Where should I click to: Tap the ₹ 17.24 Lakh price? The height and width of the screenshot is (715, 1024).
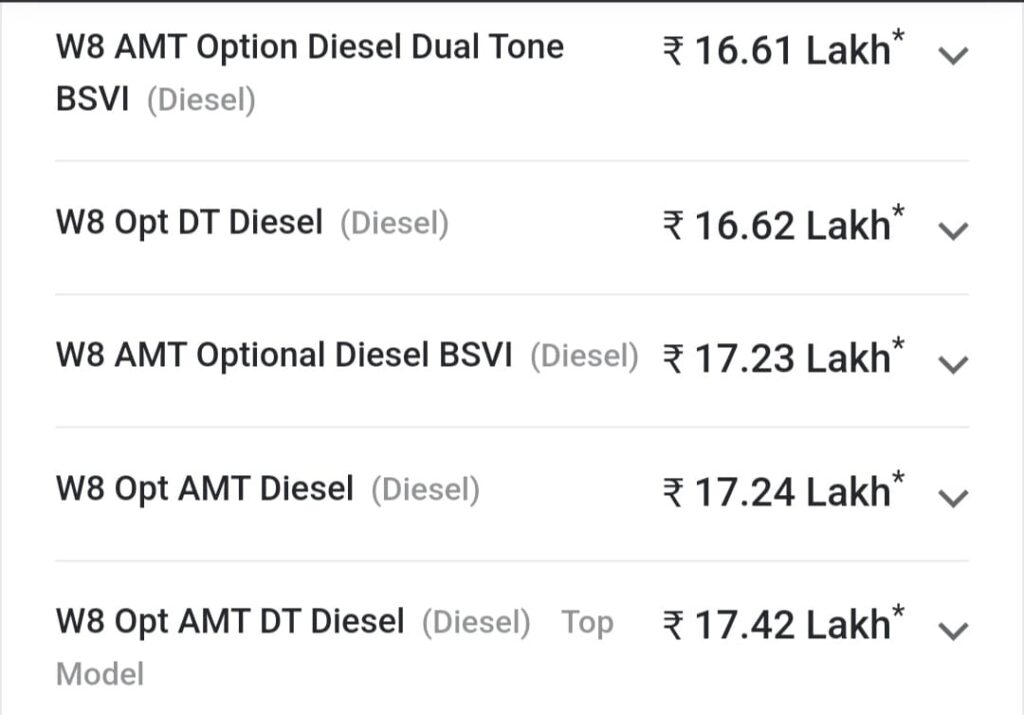click(784, 491)
